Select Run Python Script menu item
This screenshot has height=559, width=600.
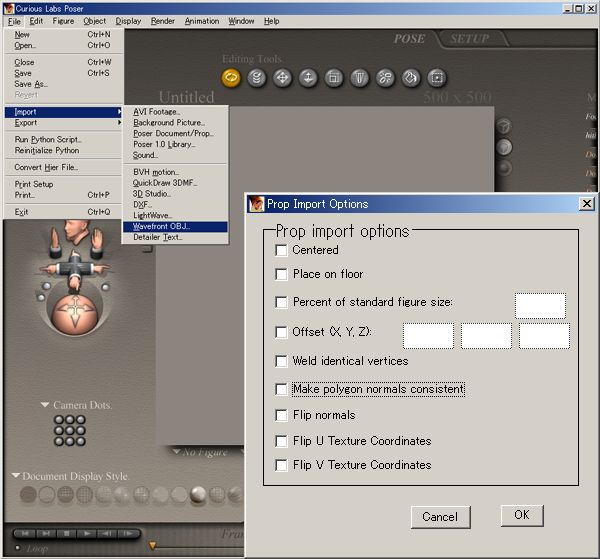point(64,139)
